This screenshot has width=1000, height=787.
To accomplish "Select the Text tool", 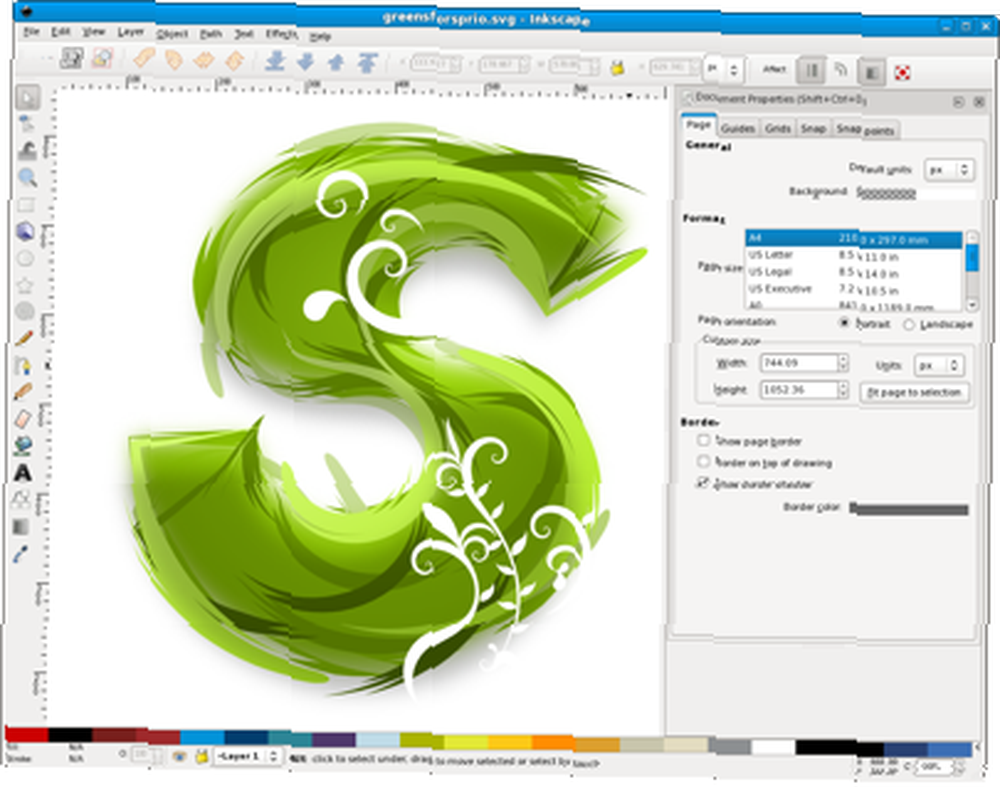I will coord(23,473).
